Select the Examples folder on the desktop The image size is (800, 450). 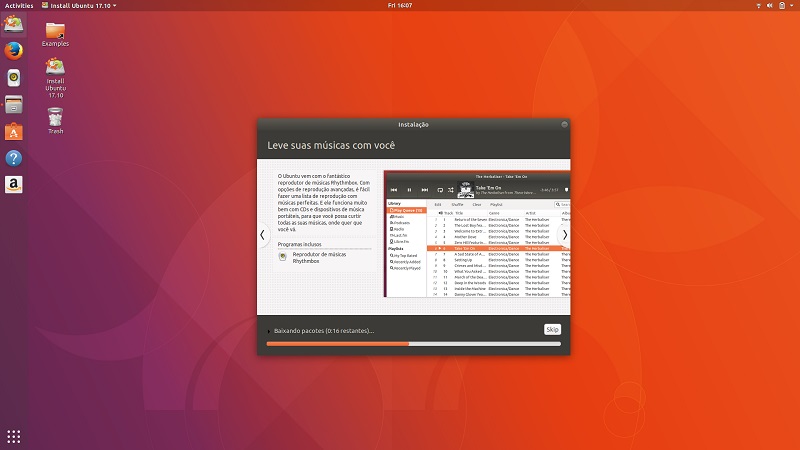click(55, 35)
